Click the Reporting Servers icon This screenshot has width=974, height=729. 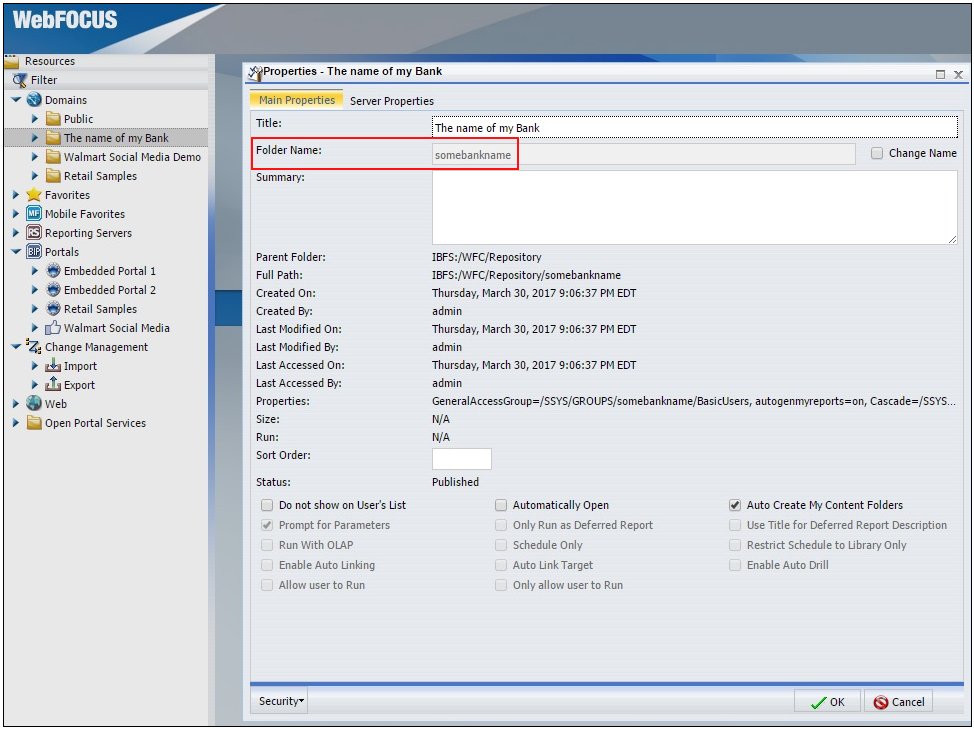point(34,233)
